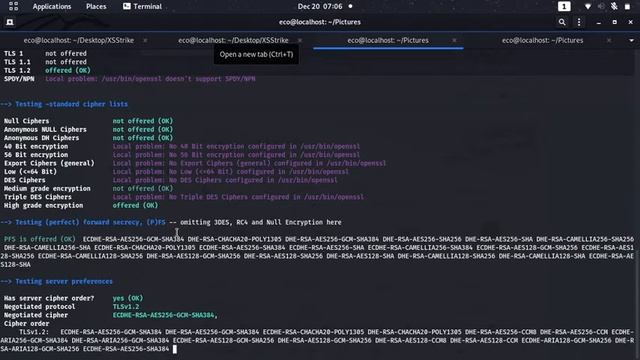This screenshot has height=360, width=640.
Task: Open the Activities grid icon
Action: [13, 6]
